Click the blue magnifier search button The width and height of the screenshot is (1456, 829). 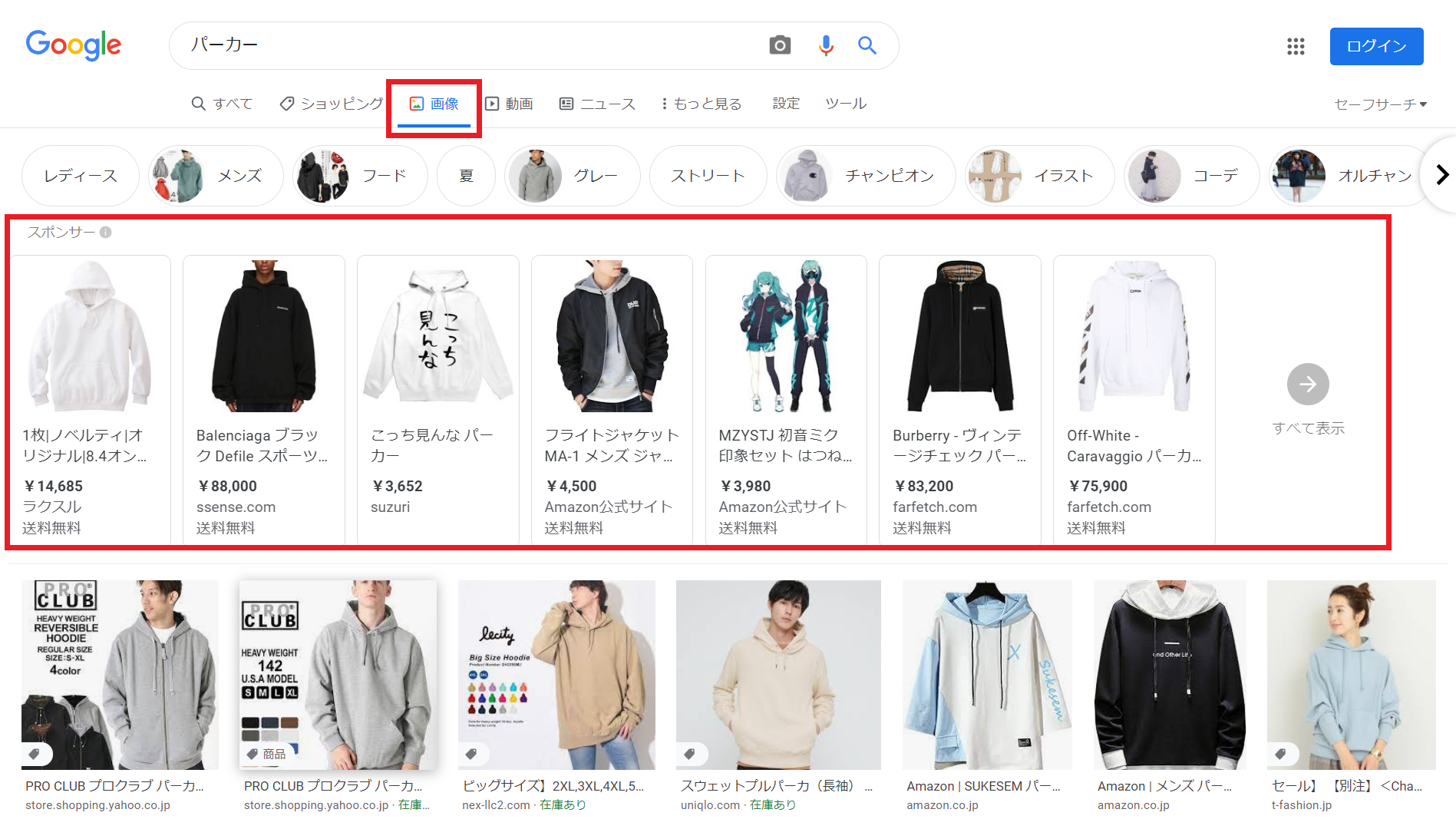(867, 45)
